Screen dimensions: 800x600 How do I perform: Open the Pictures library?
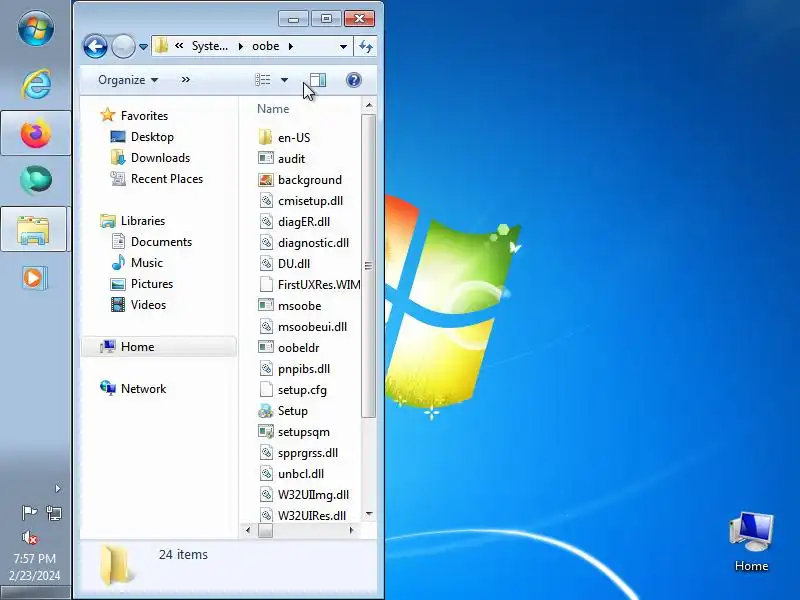click(x=152, y=284)
